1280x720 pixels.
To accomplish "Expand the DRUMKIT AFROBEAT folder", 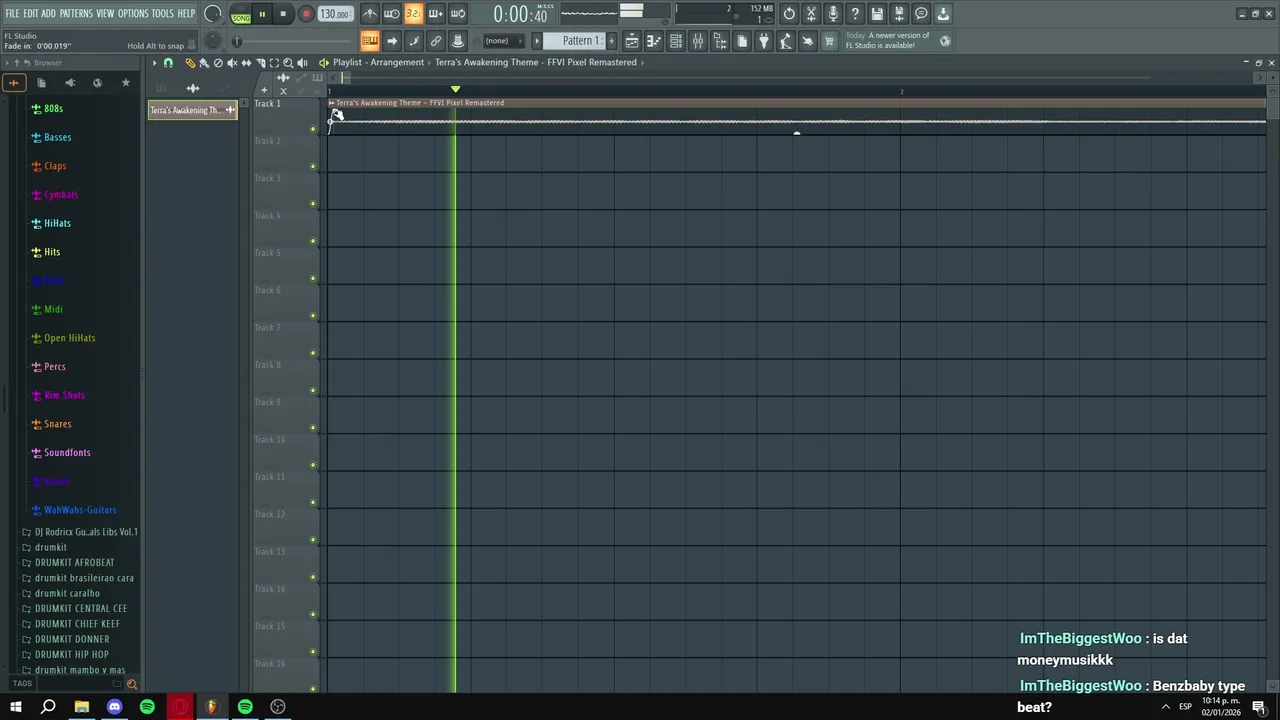I will pyautogui.click(x=74, y=563).
